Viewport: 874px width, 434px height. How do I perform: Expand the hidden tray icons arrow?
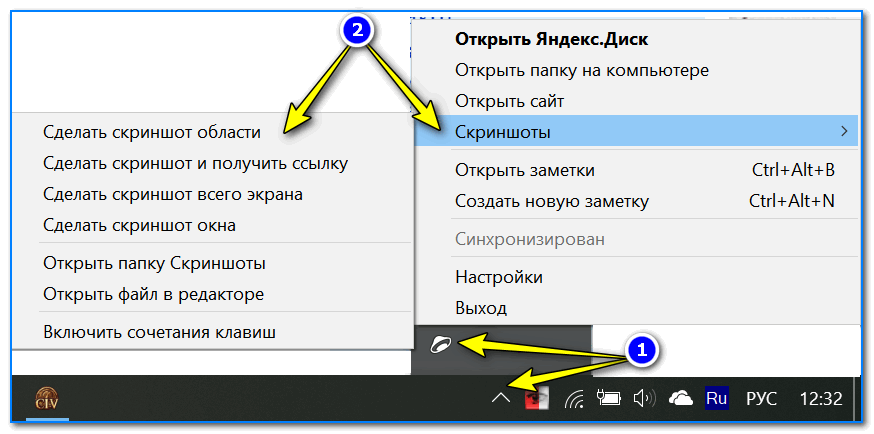(x=503, y=400)
